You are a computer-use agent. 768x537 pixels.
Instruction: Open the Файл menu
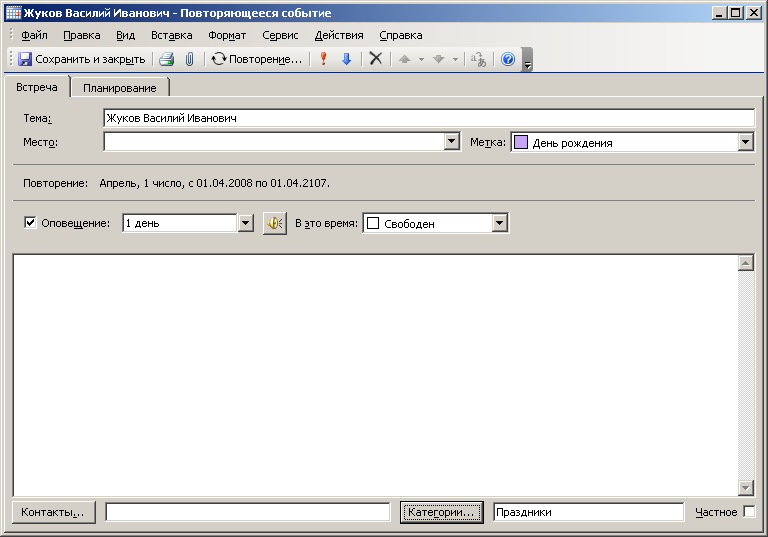click(x=34, y=35)
